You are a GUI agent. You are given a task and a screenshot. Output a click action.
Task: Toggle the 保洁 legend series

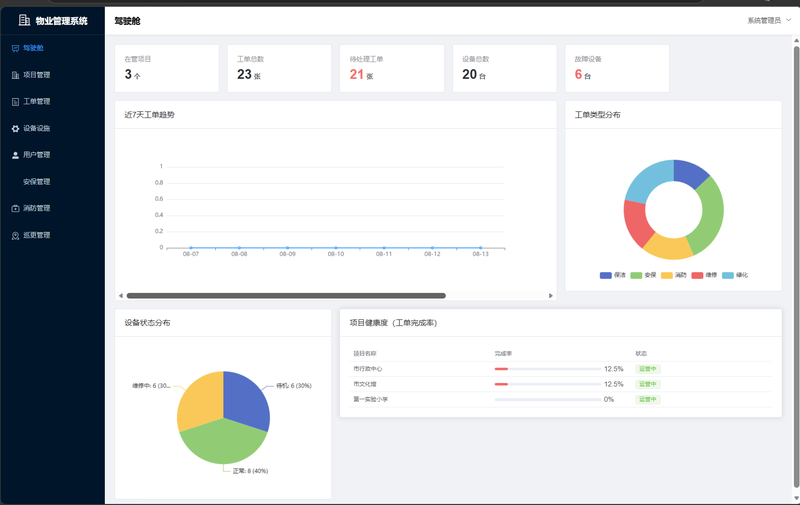[612, 275]
